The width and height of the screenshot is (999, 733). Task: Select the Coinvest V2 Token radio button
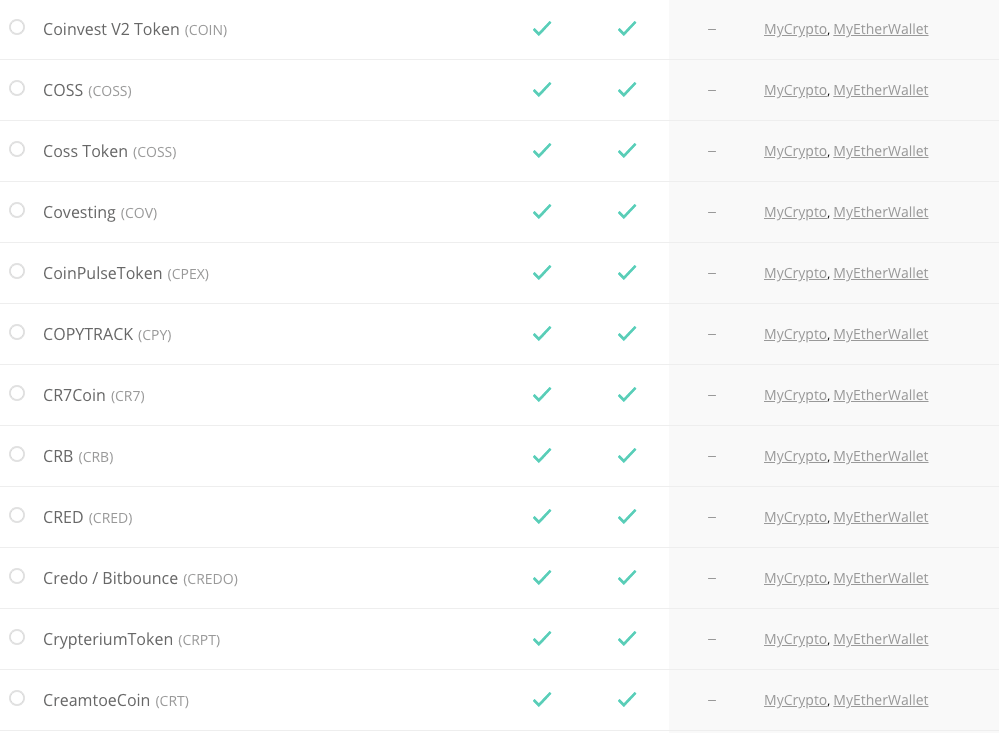pos(17,27)
